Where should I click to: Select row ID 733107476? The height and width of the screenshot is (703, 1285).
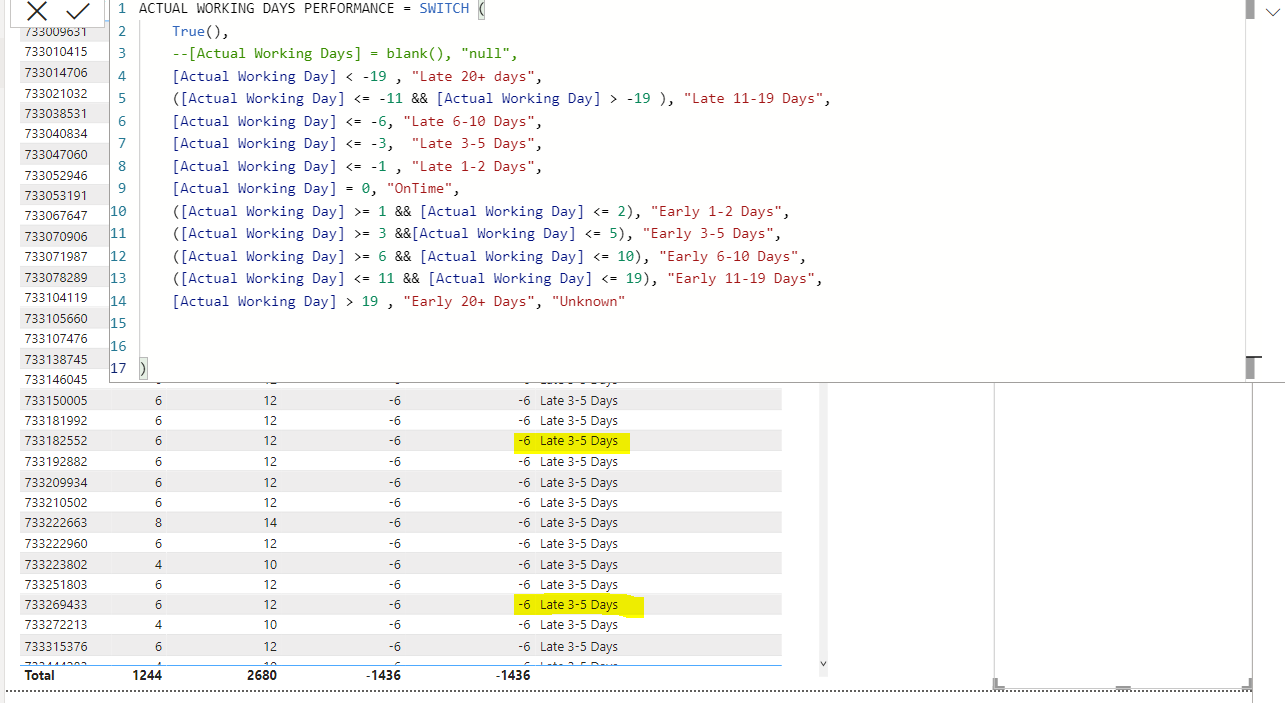click(56, 338)
